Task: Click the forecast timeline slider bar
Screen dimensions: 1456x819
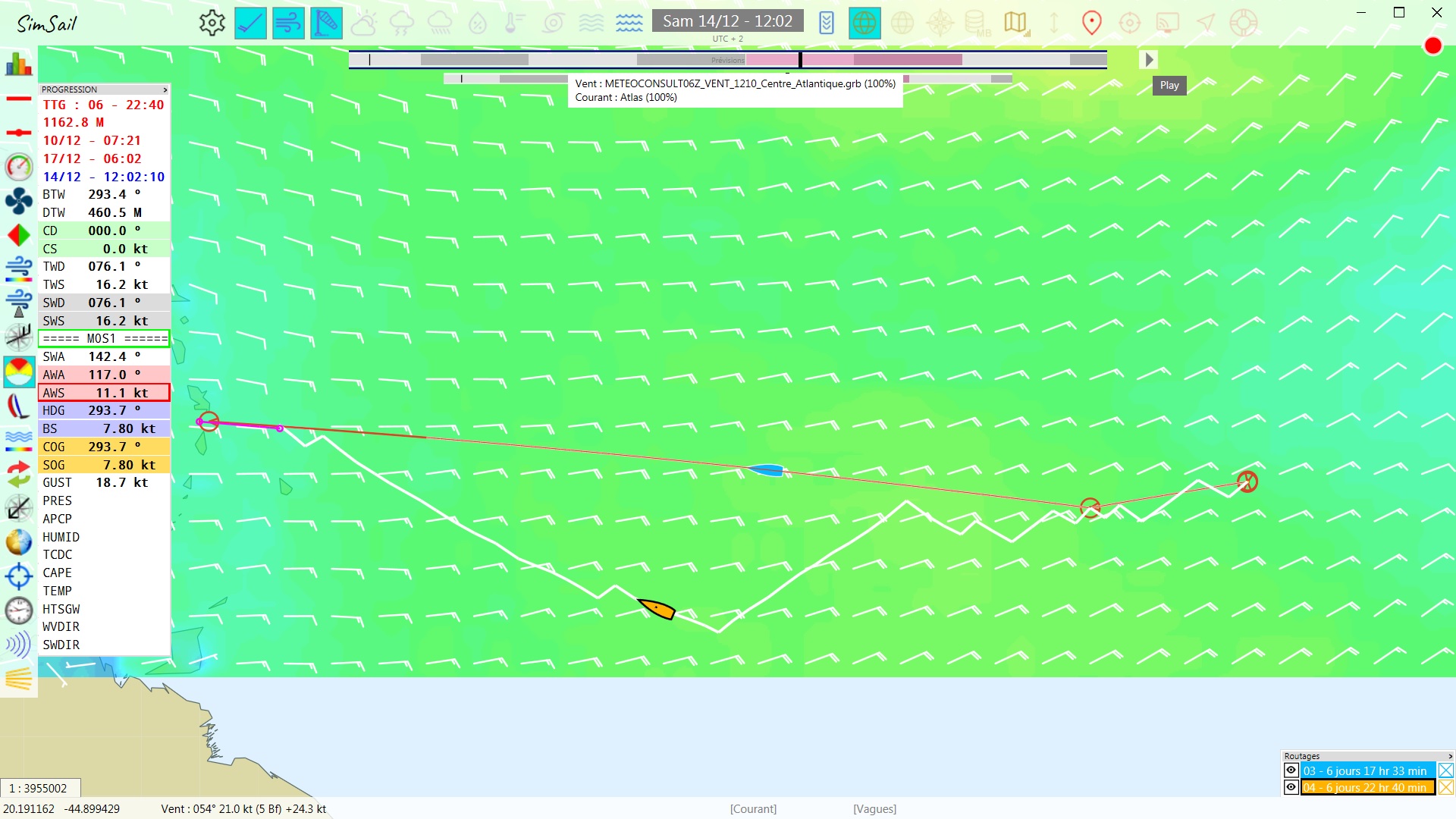Action: [727, 60]
